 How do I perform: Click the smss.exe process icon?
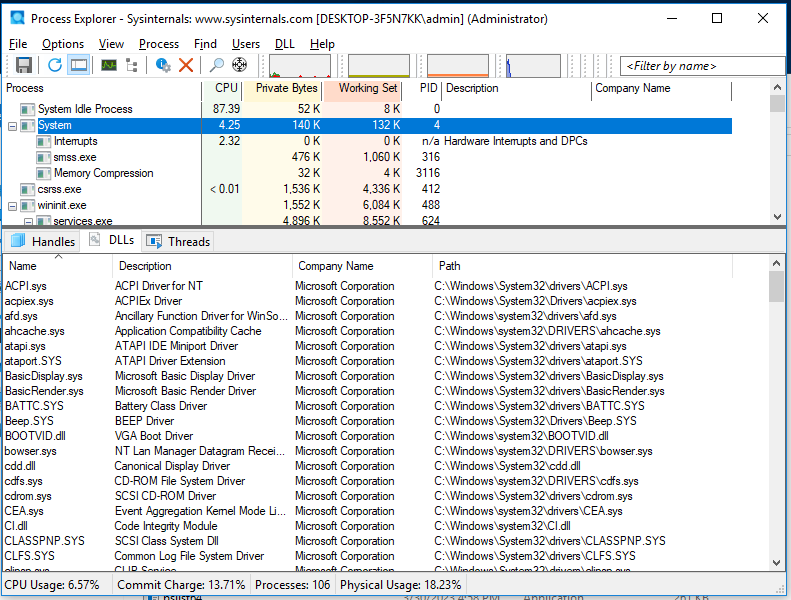[x=43, y=157]
